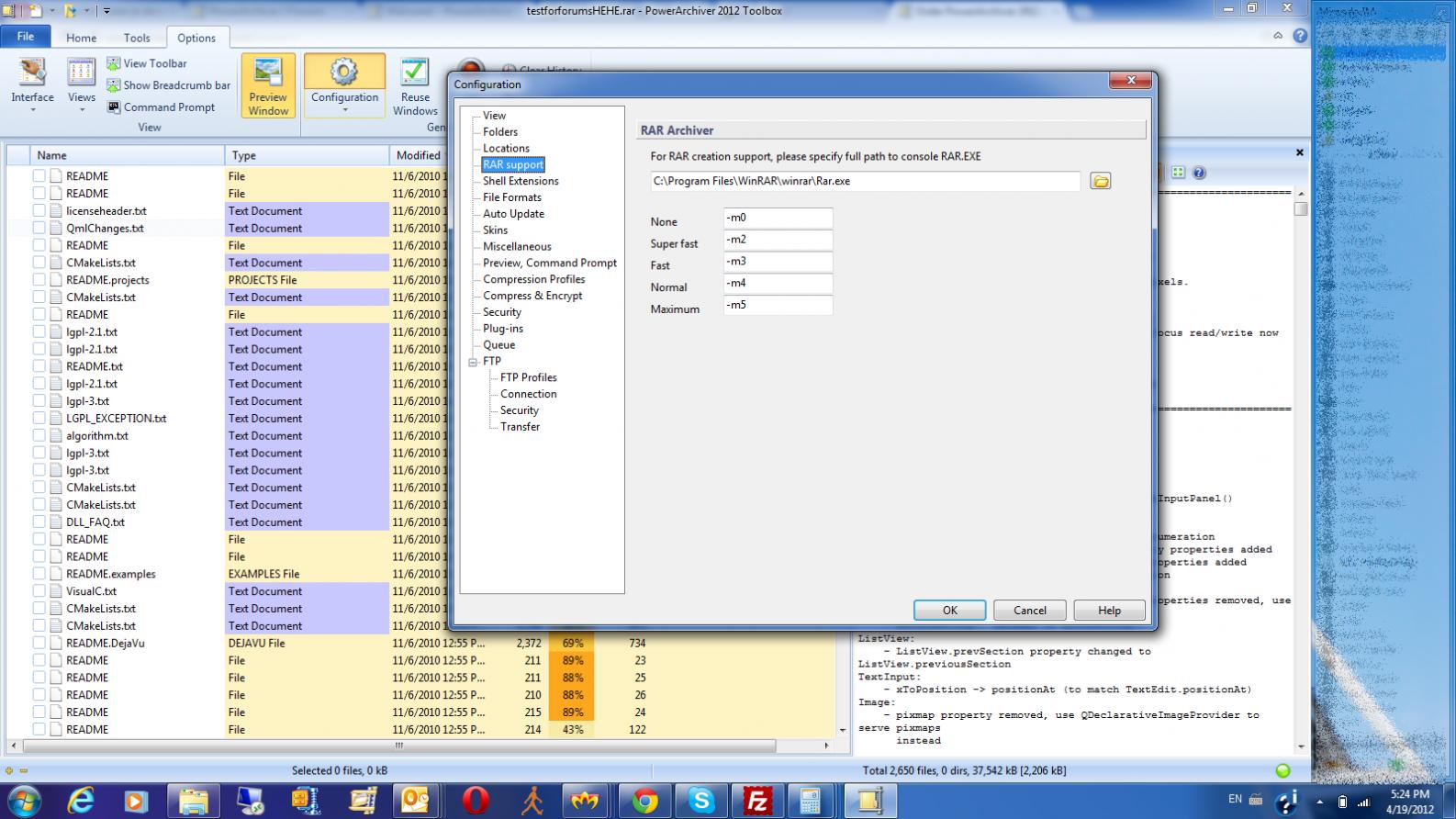Open the ribbon Help question icon
This screenshot has height=819, width=1456.
[x=1300, y=36]
